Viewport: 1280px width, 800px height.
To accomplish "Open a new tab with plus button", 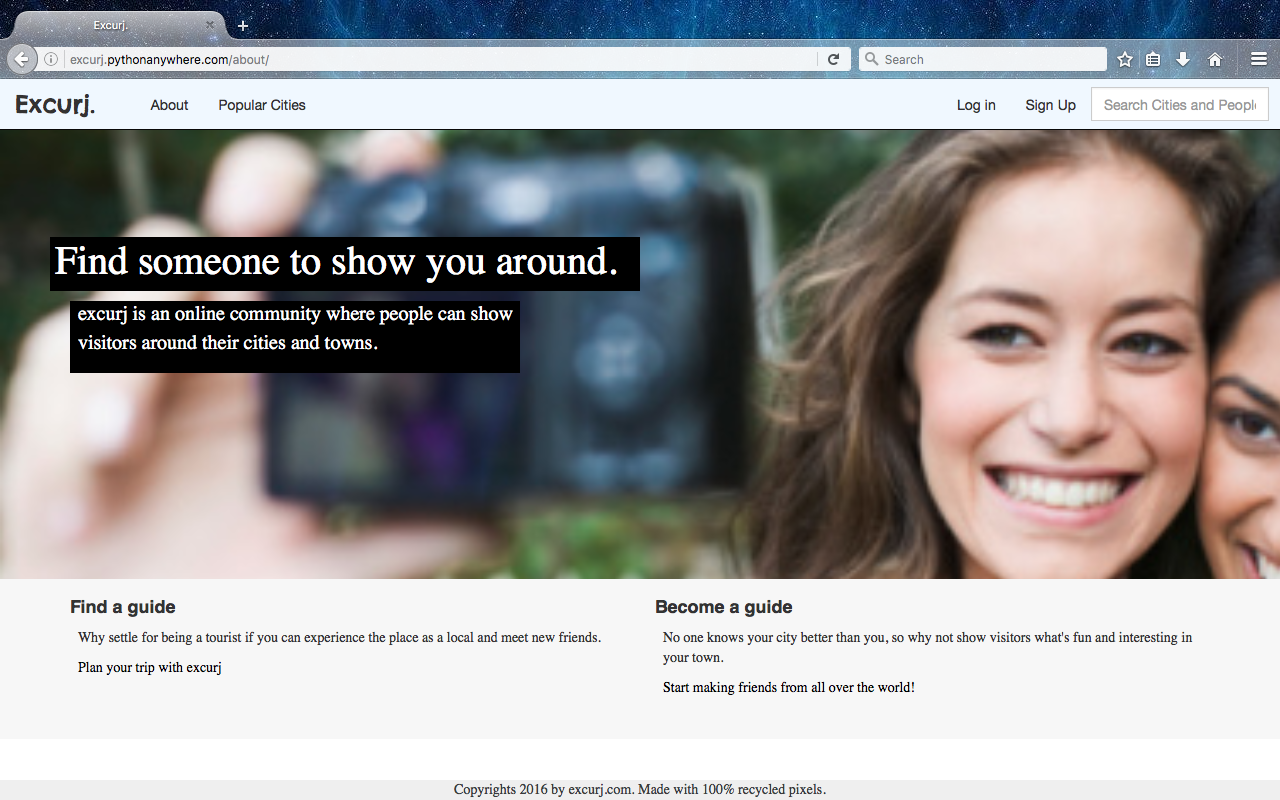I will pos(243,25).
